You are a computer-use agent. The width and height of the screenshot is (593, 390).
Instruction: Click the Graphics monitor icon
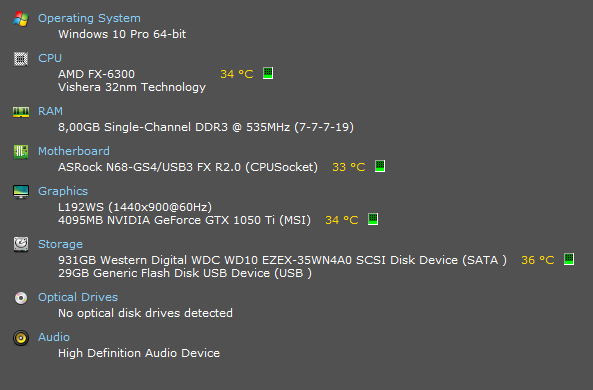pyautogui.click(x=21, y=192)
